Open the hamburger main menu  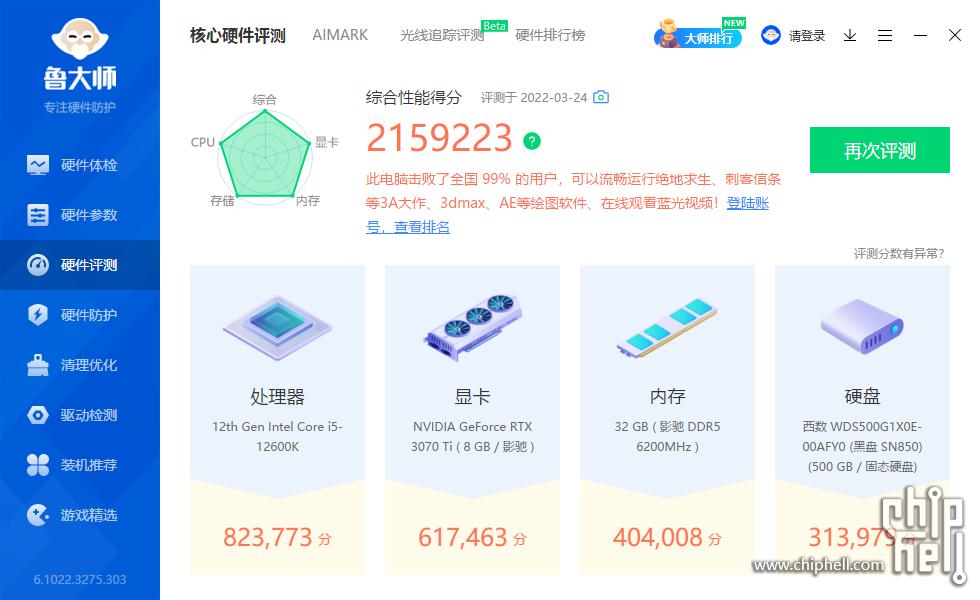[x=884, y=36]
